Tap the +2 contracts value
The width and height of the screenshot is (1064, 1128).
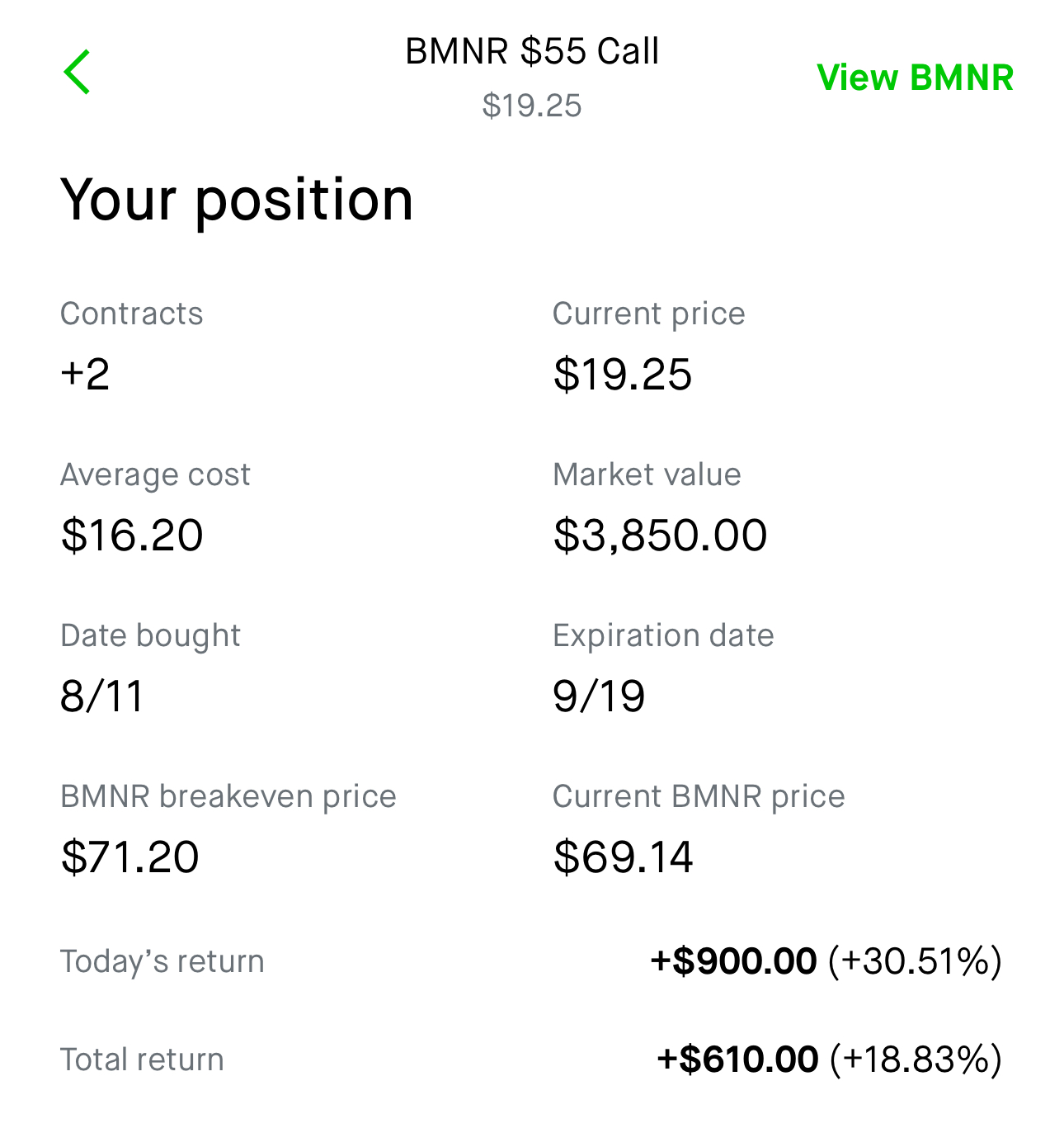coord(85,375)
